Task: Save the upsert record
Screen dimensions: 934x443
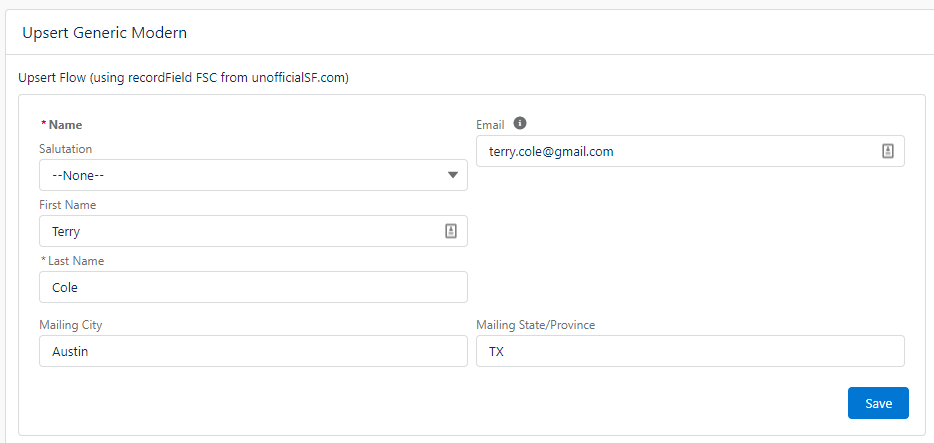Action: (x=878, y=403)
